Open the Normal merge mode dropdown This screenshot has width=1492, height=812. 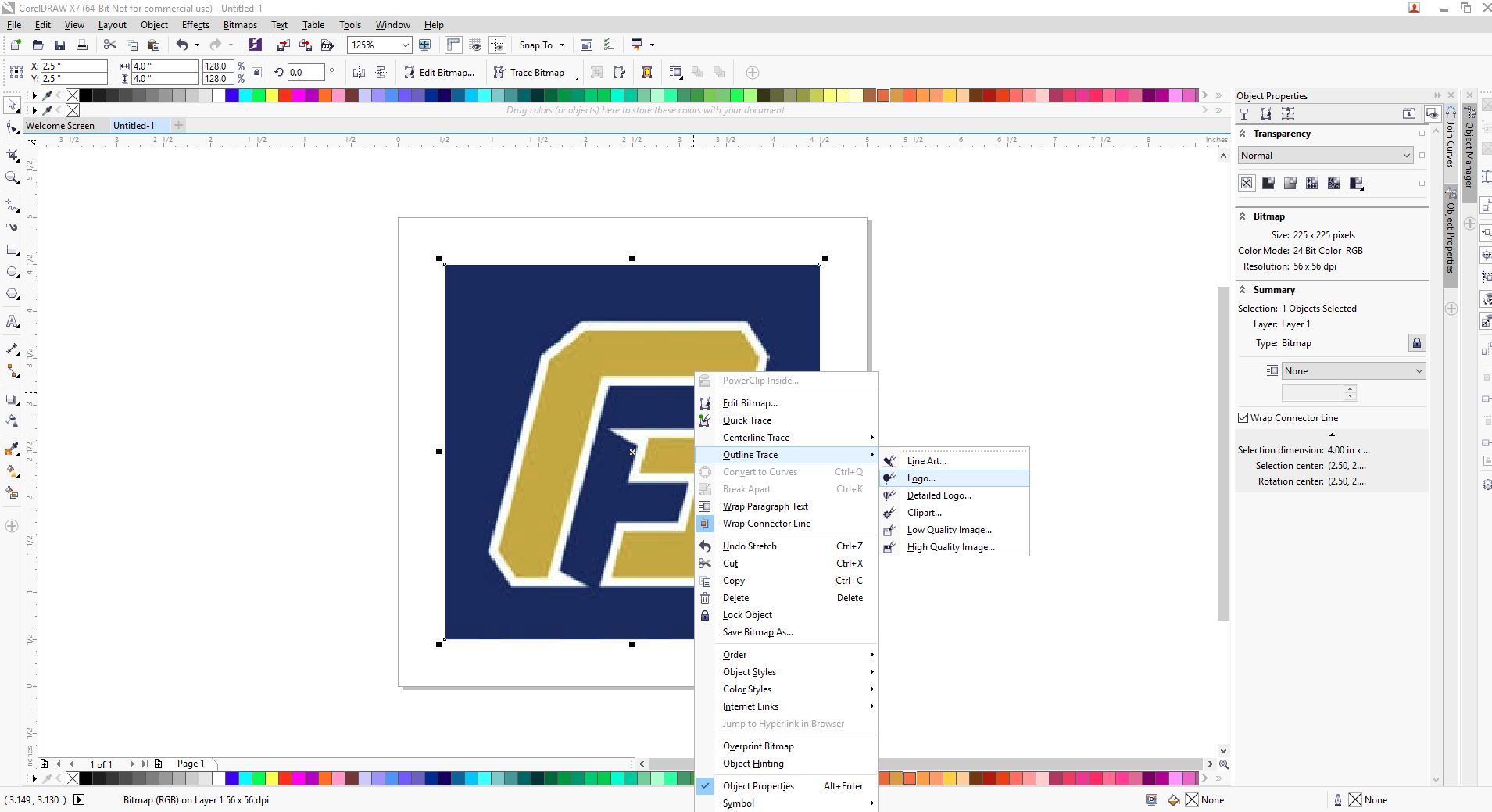1326,156
